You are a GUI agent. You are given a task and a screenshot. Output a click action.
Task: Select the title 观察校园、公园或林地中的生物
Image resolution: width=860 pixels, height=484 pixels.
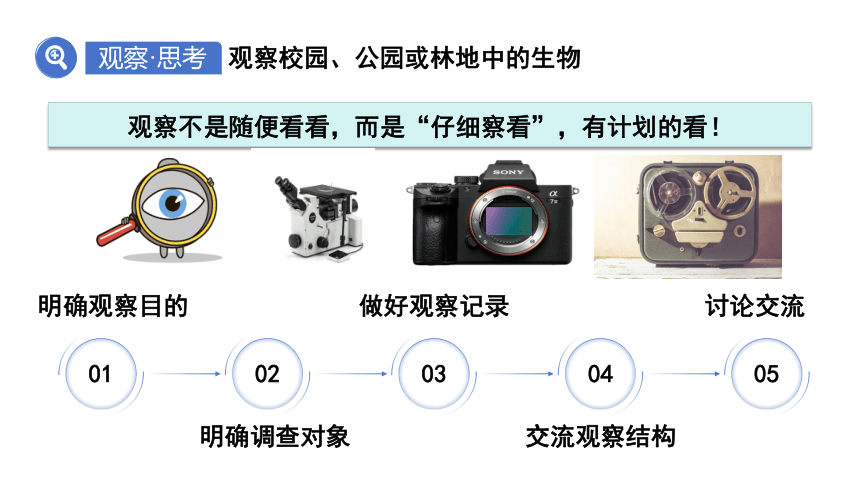(x=404, y=58)
